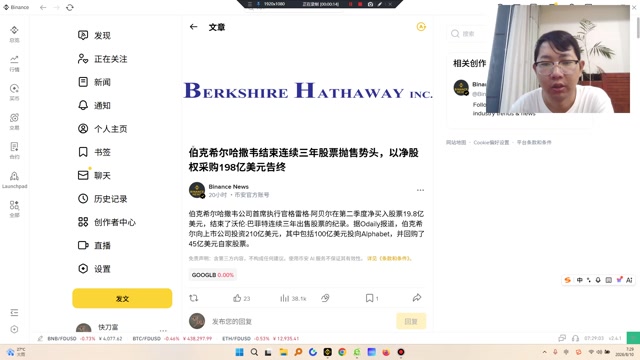
Task: Open the first diamond icon in left rail
Action: point(14,31)
